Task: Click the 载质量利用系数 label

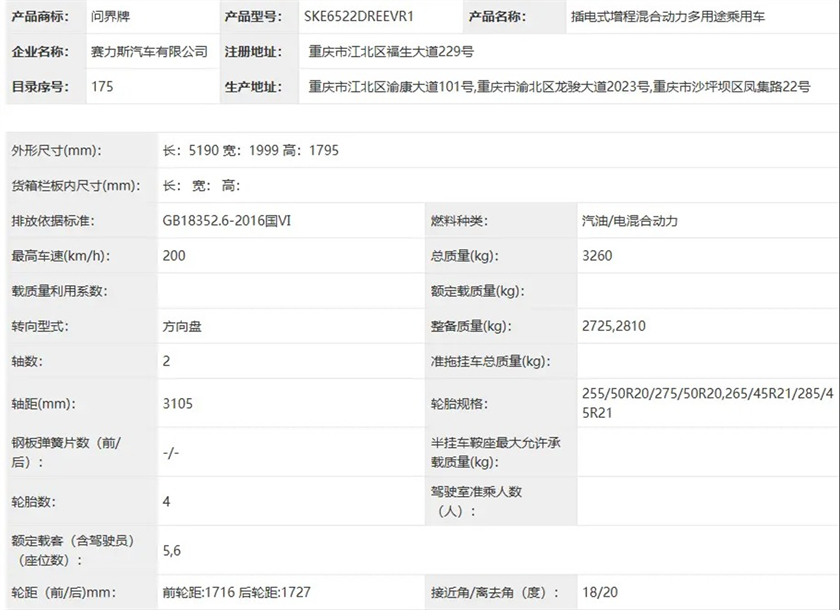Action: [59, 291]
